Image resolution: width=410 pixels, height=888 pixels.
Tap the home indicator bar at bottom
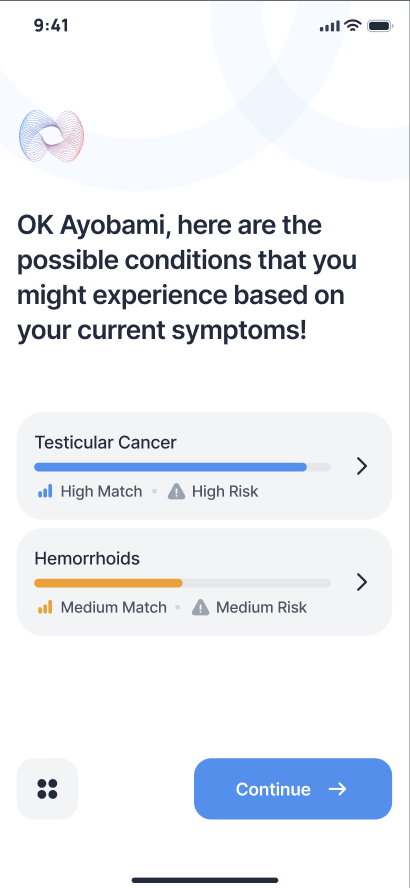point(205,880)
